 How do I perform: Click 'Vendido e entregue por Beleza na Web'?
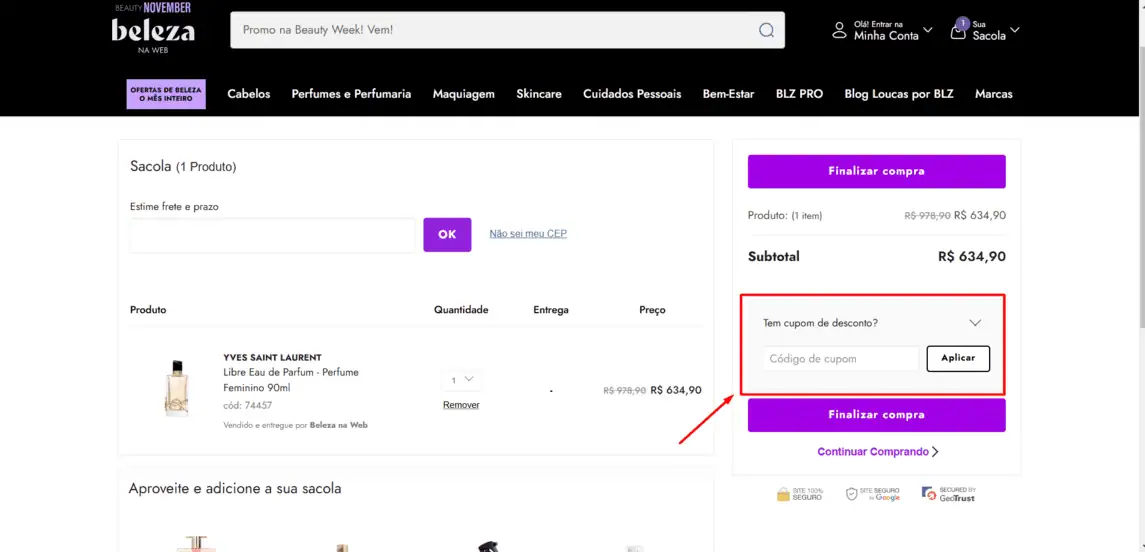295,425
